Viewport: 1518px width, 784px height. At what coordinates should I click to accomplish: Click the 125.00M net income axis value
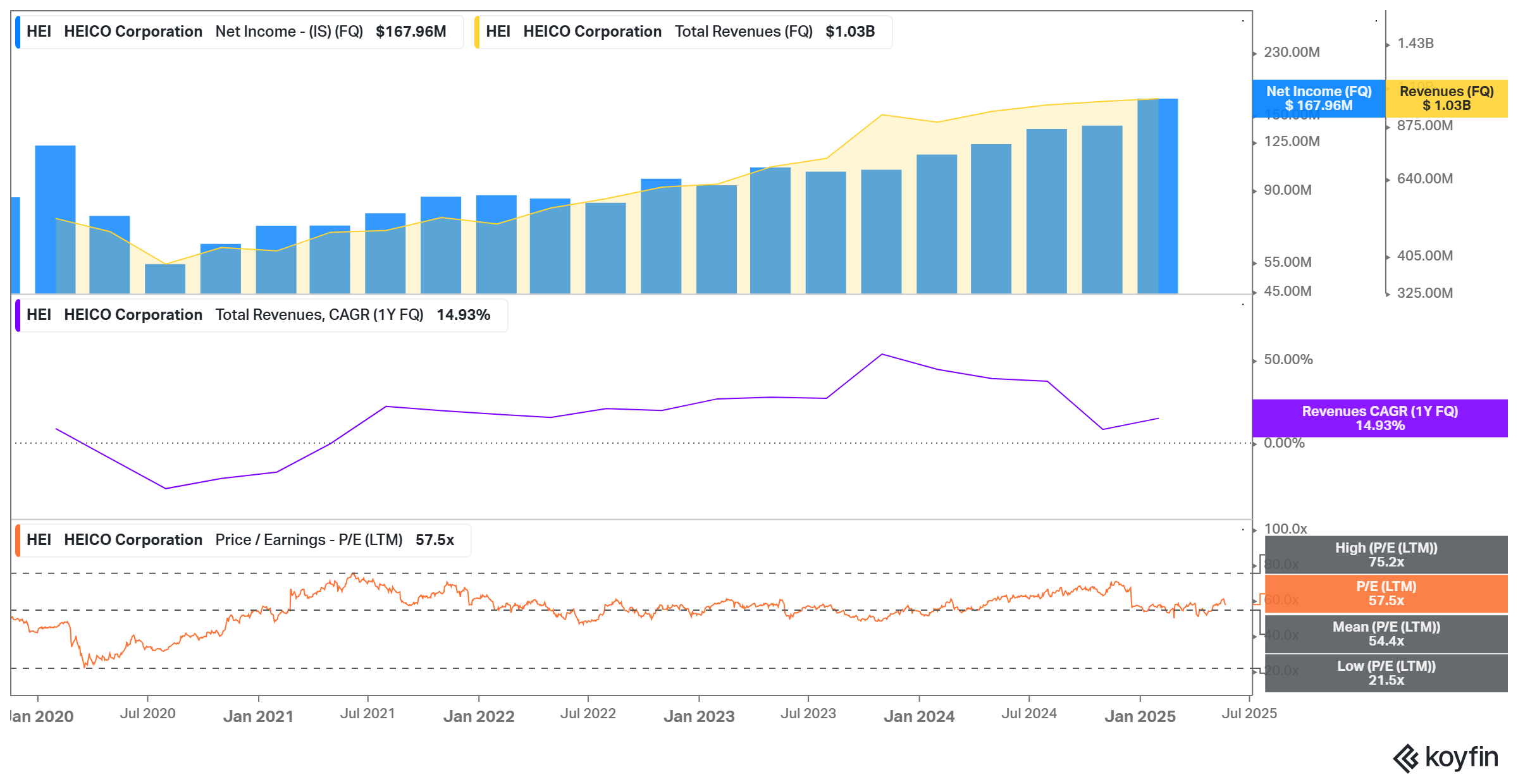click(1292, 141)
